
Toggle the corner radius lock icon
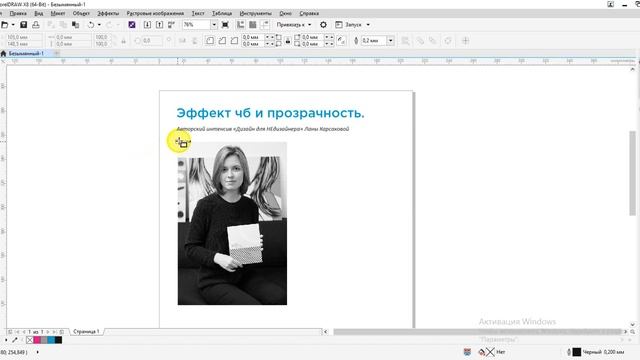click(288, 40)
